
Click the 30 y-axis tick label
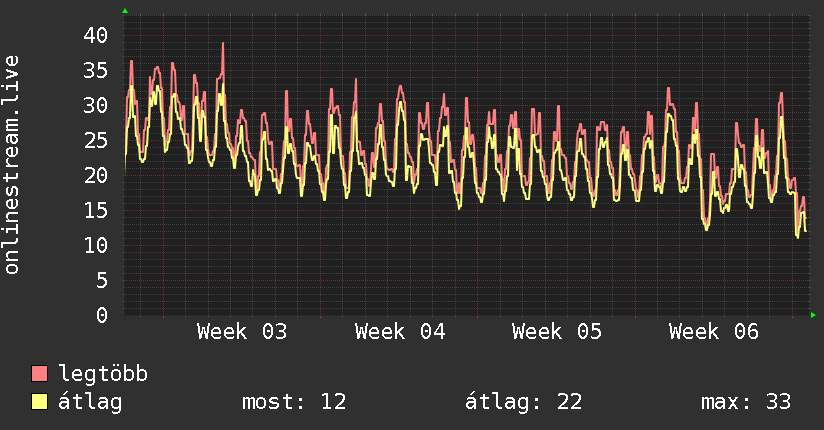[x=96, y=105]
